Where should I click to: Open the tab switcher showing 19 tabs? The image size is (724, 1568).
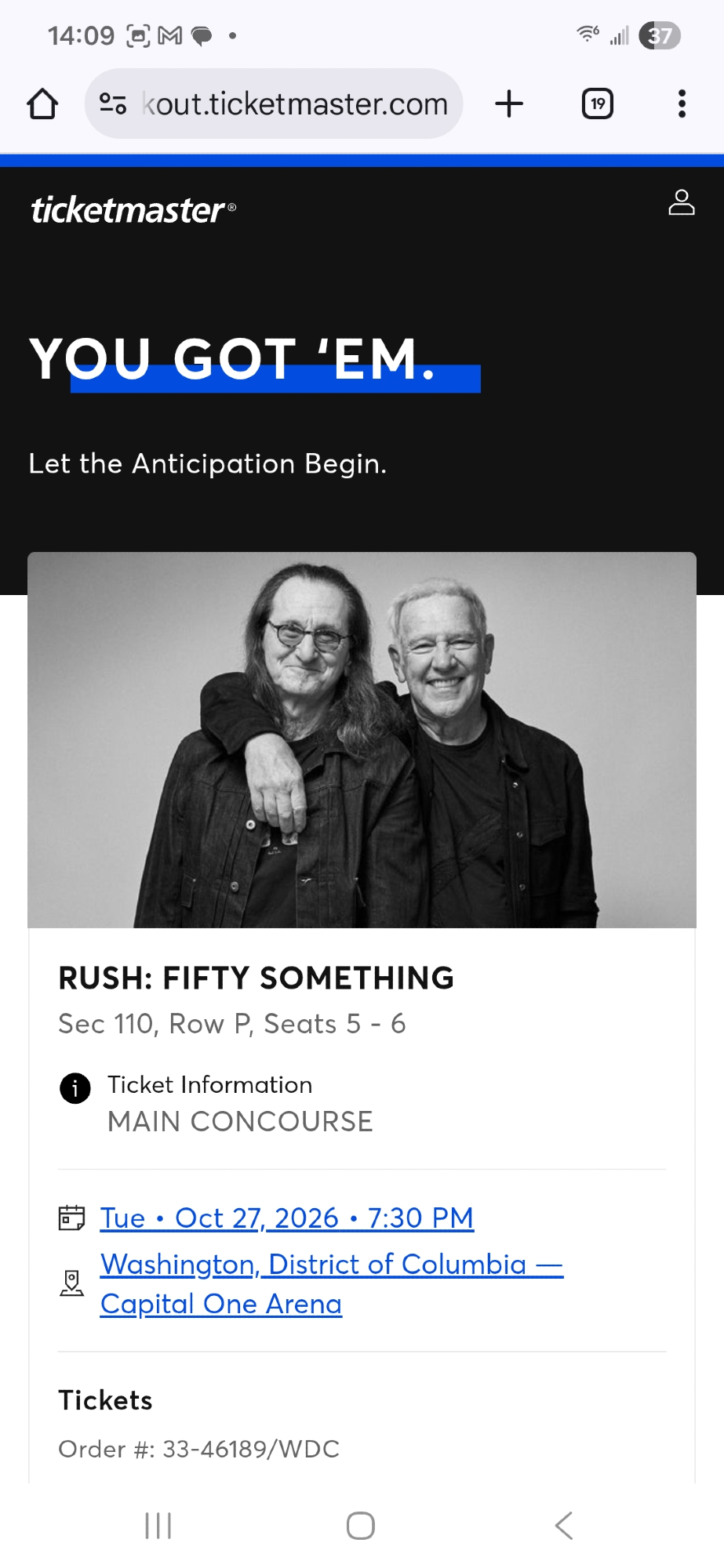pos(597,103)
